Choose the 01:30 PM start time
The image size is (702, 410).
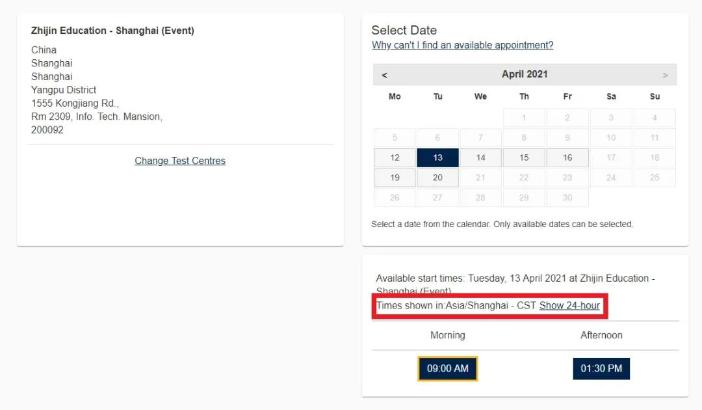tap(601, 368)
